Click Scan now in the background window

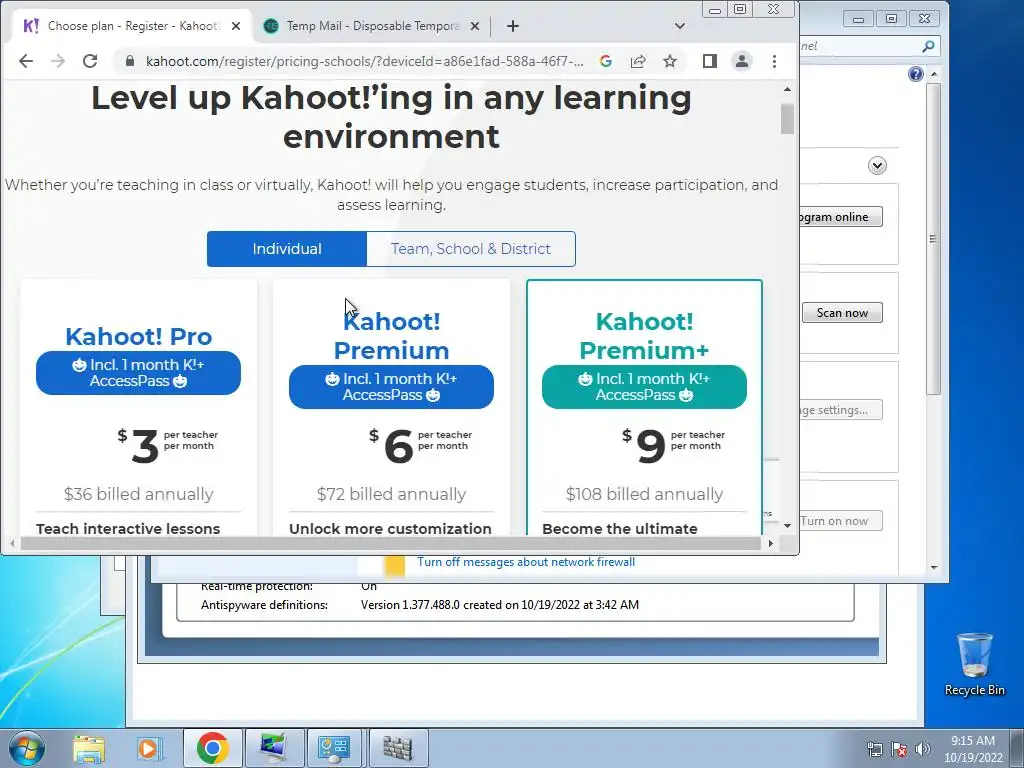pyautogui.click(x=842, y=313)
